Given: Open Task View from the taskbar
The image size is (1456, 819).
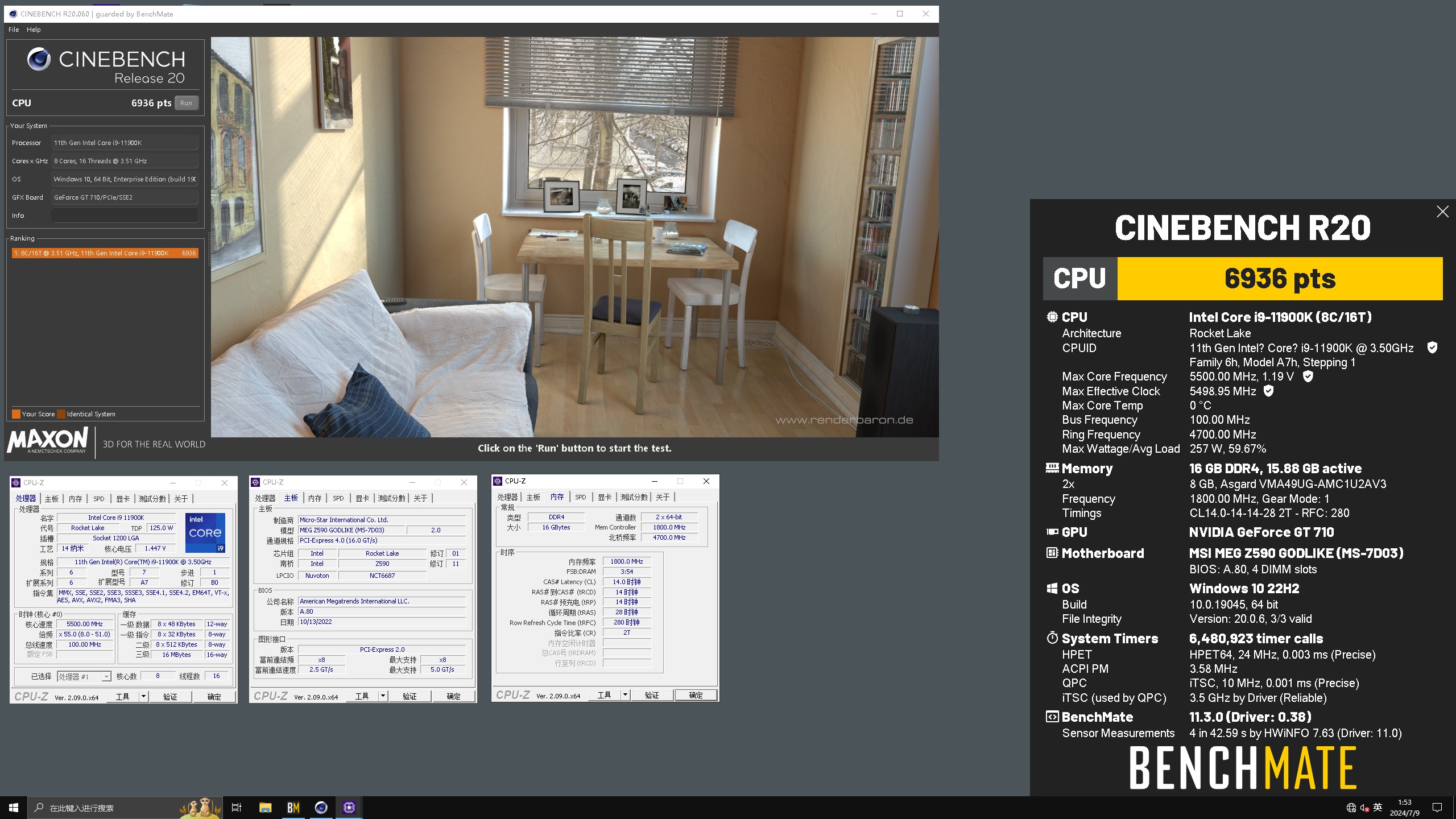Looking at the screenshot, I should point(237,808).
